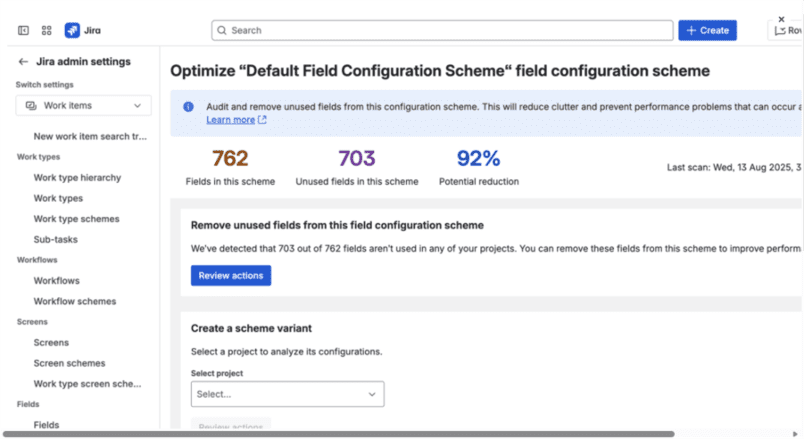804x440 pixels.
Task: Click the blue Review actions button
Action: 230,275
